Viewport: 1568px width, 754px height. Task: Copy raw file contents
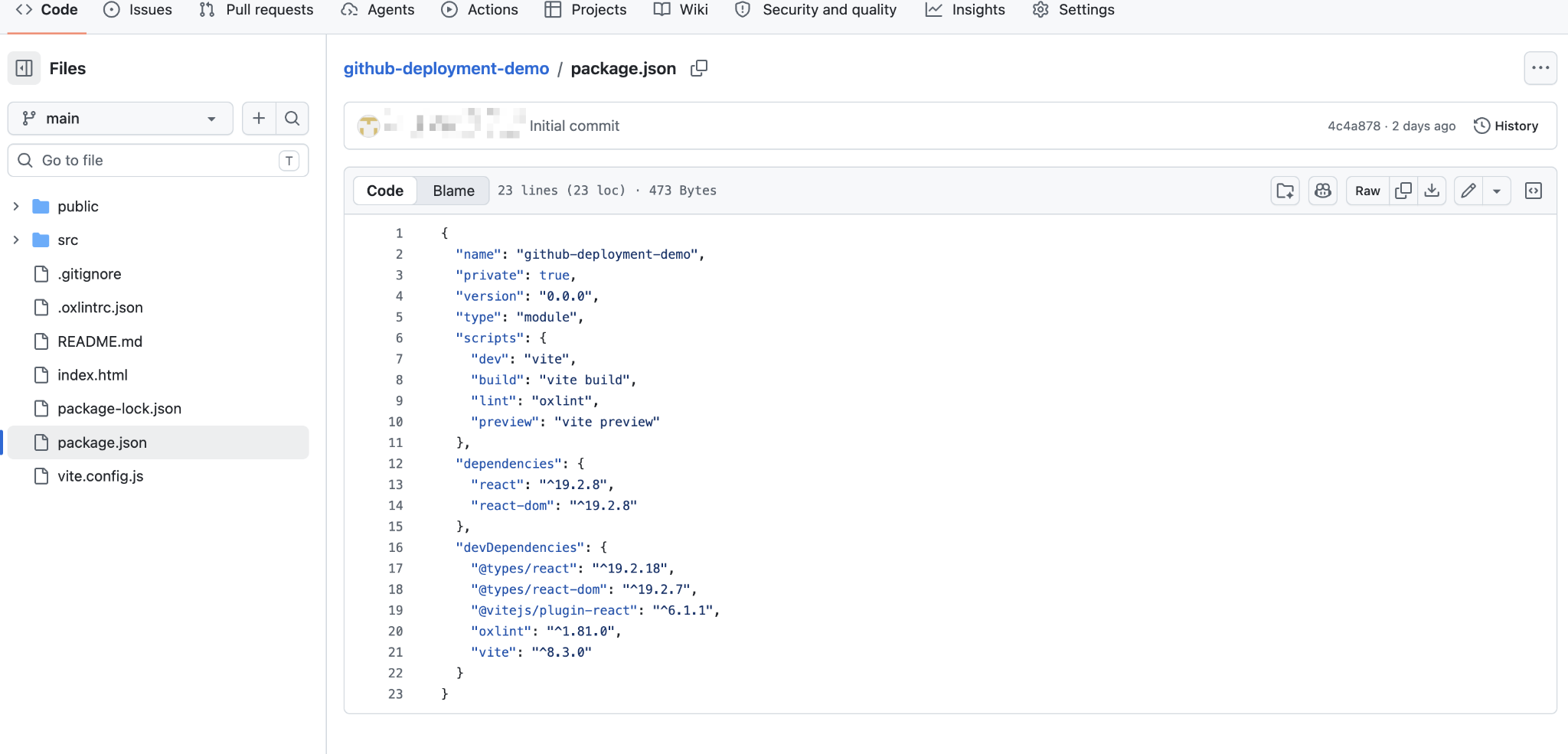click(x=1403, y=191)
